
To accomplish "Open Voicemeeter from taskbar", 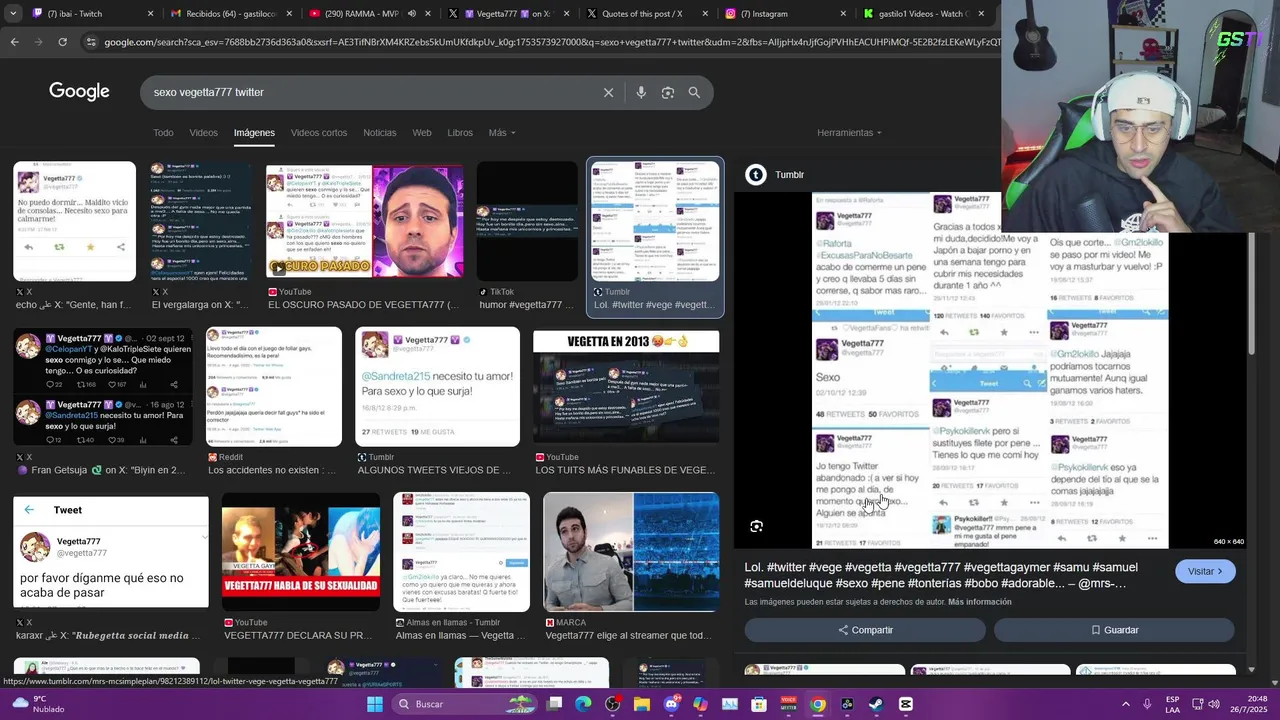I will [788, 704].
